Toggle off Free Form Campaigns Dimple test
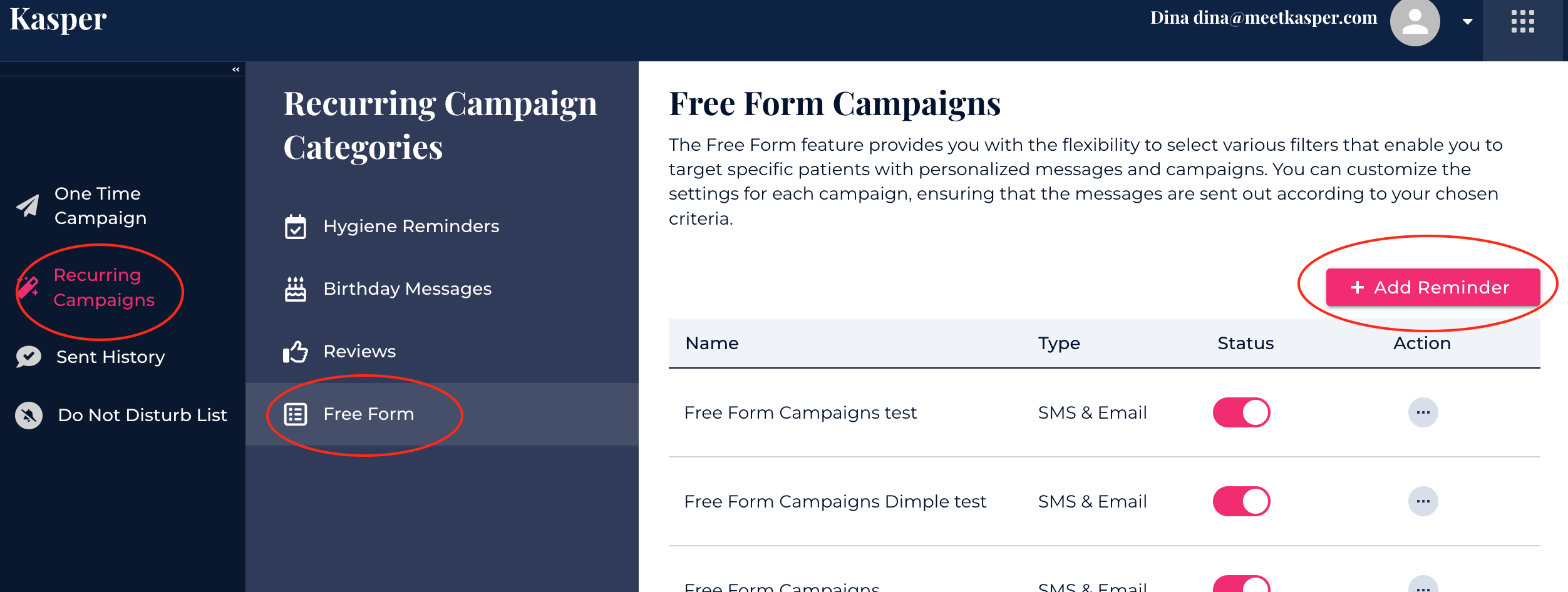Image resolution: width=1568 pixels, height=592 pixels. (1241, 501)
